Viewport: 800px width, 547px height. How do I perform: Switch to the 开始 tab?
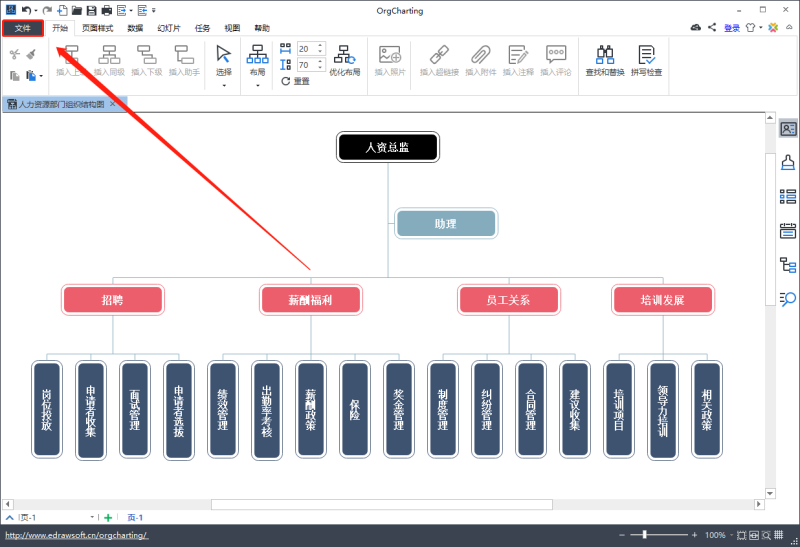coord(60,28)
